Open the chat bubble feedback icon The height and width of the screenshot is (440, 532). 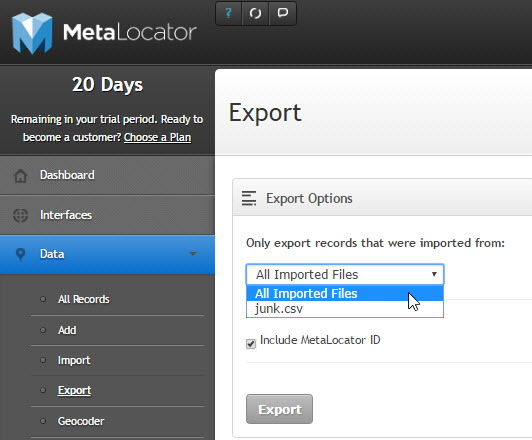pos(283,13)
